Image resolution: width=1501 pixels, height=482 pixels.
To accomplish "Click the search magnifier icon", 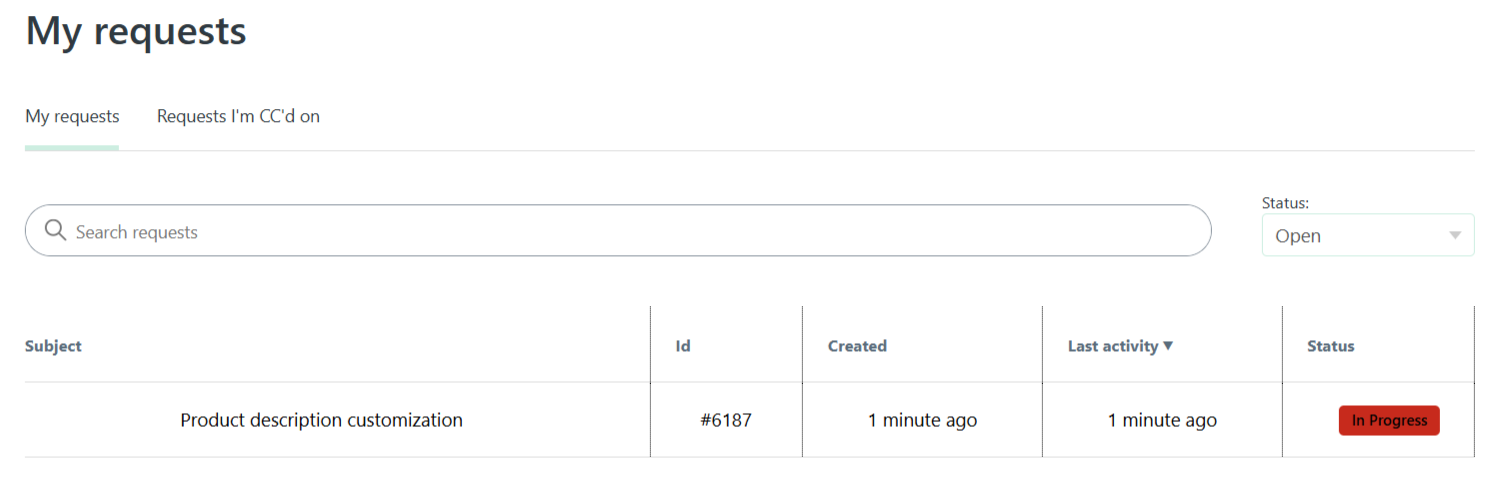I will [x=56, y=231].
